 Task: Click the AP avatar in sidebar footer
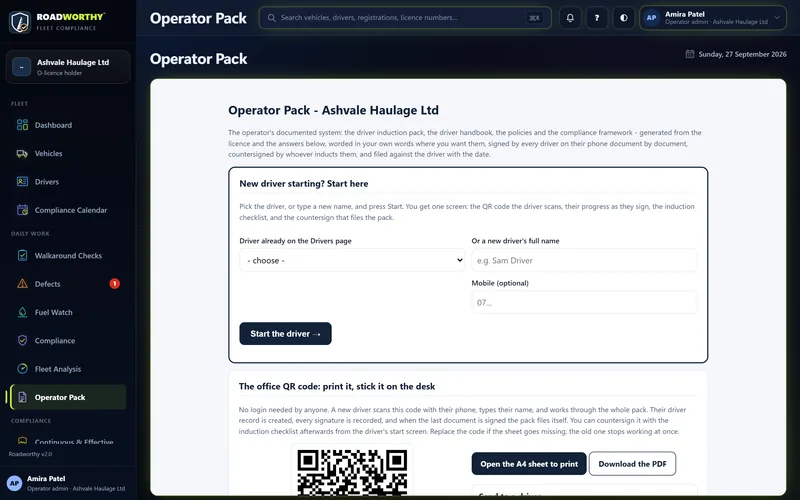pos(14,483)
